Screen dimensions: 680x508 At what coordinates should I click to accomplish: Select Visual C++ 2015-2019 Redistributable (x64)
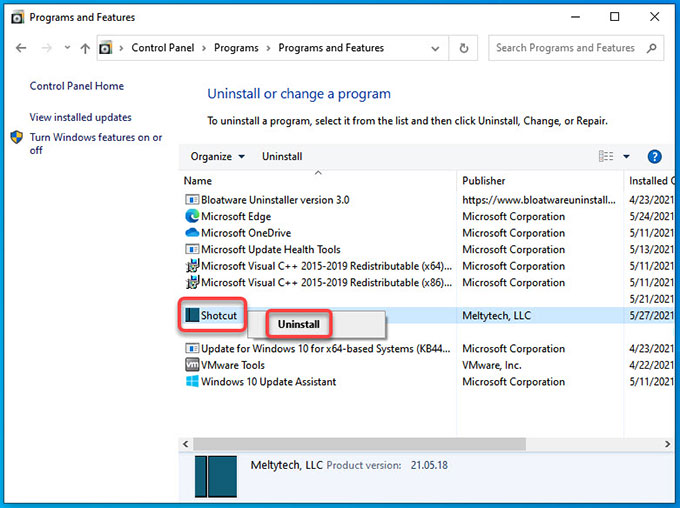[326, 266]
